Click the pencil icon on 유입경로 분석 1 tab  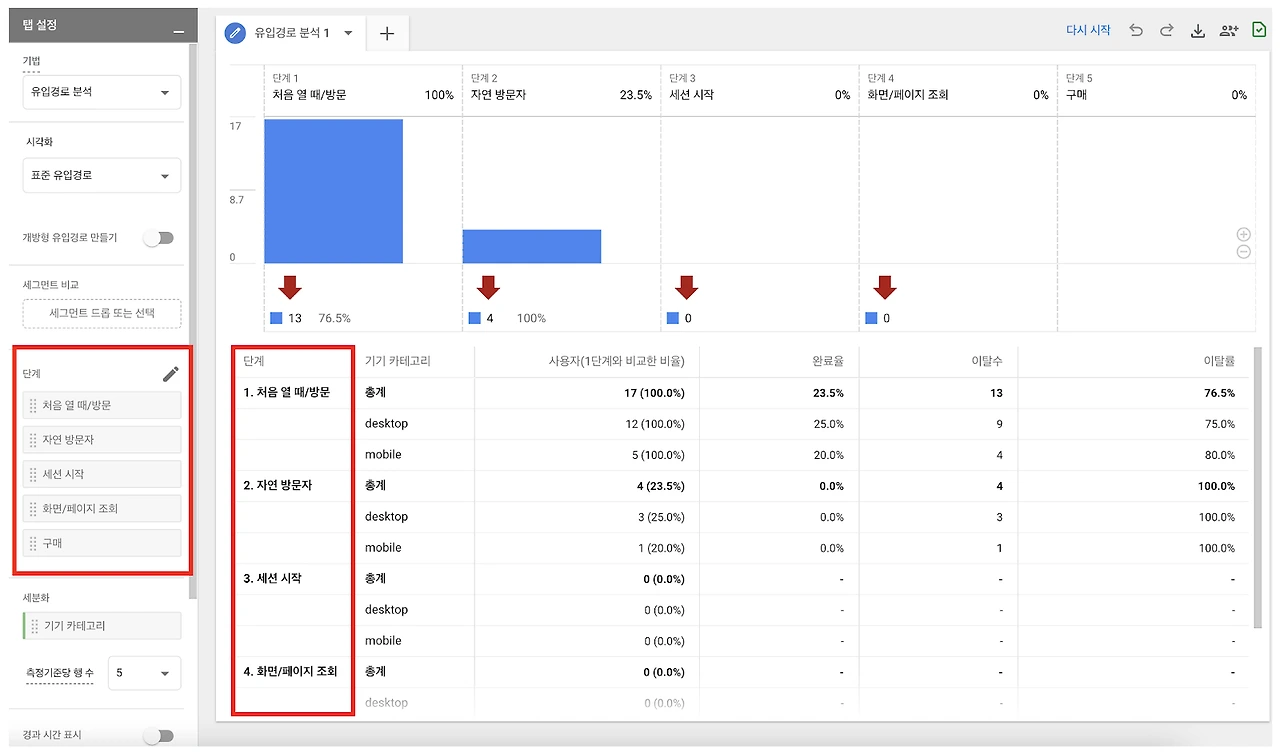pyautogui.click(x=236, y=33)
